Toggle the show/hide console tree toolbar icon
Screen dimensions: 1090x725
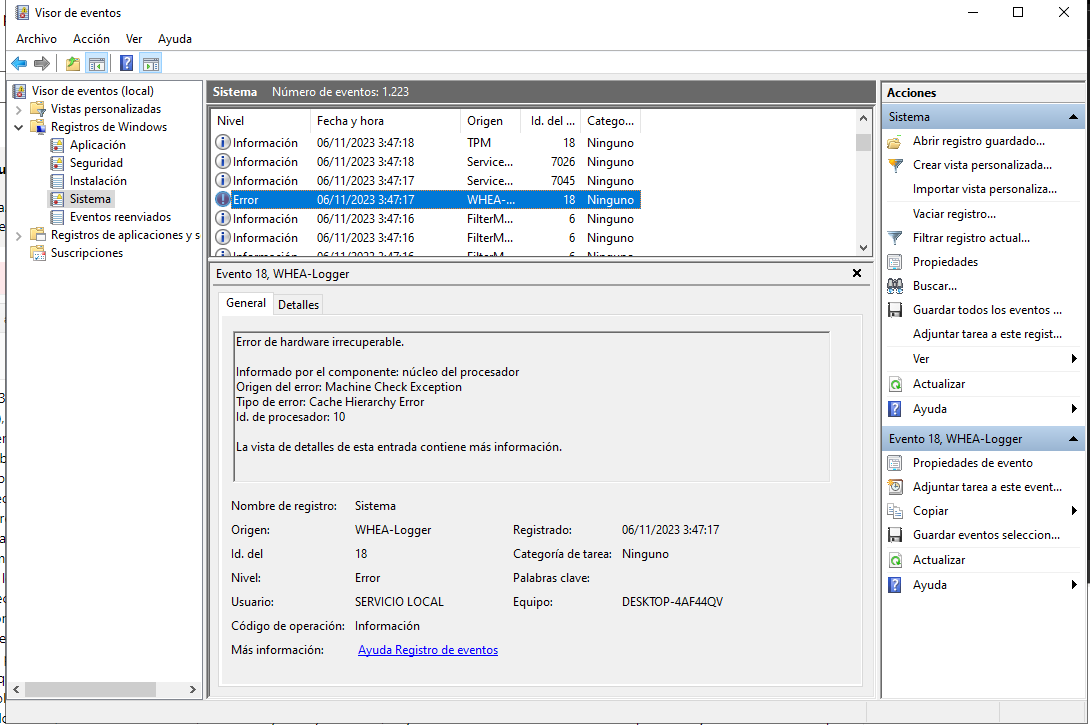click(x=97, y=64)
